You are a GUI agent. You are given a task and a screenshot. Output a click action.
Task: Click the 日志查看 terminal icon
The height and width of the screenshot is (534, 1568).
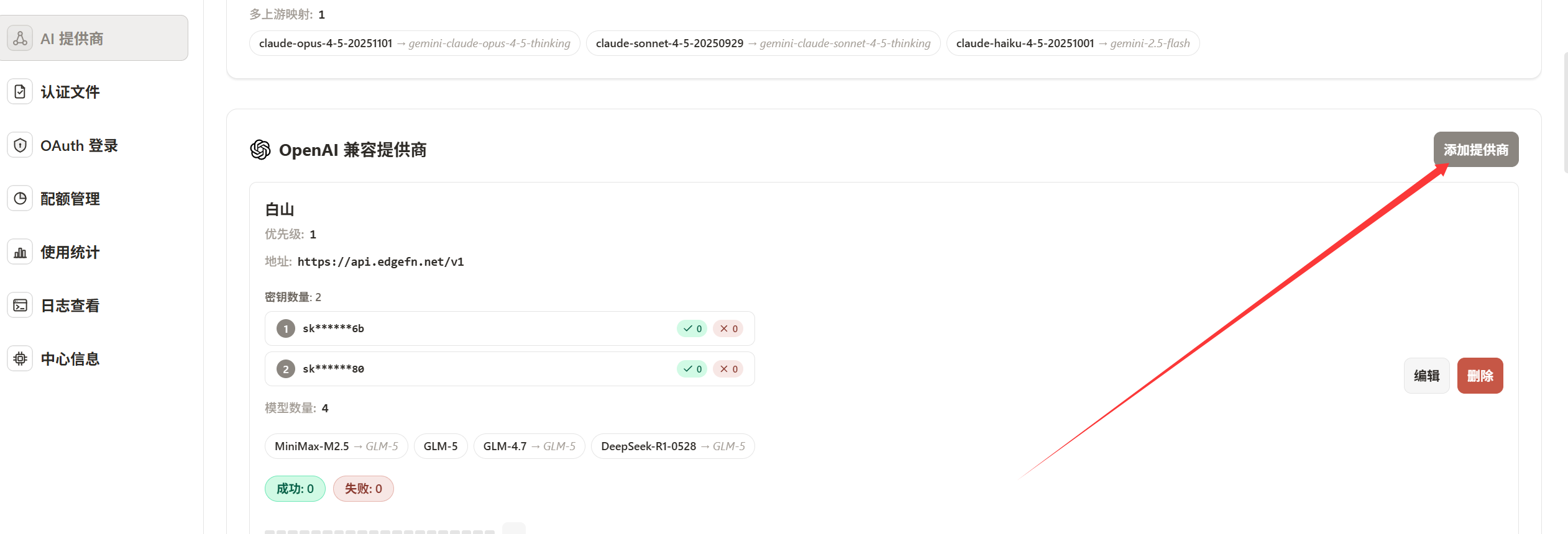click(20, 305)
